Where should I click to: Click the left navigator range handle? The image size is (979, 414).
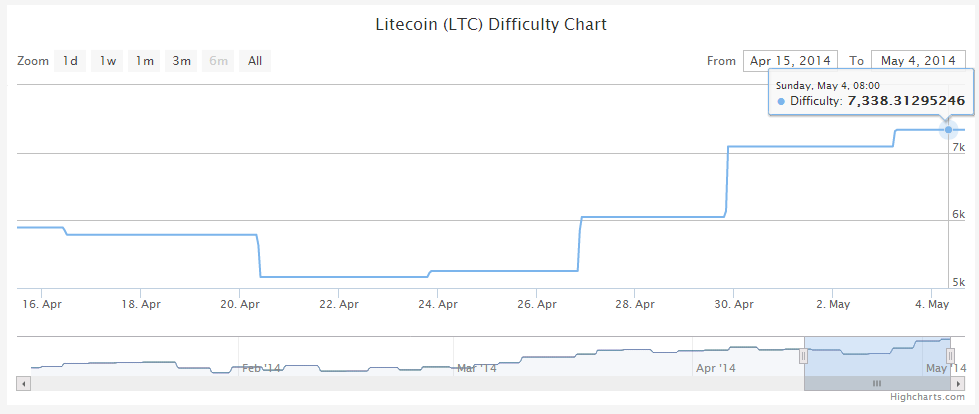click(803, 356)
